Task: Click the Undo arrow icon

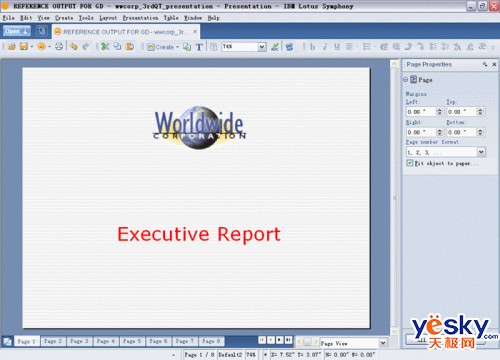Action: [x=74, y=47]
